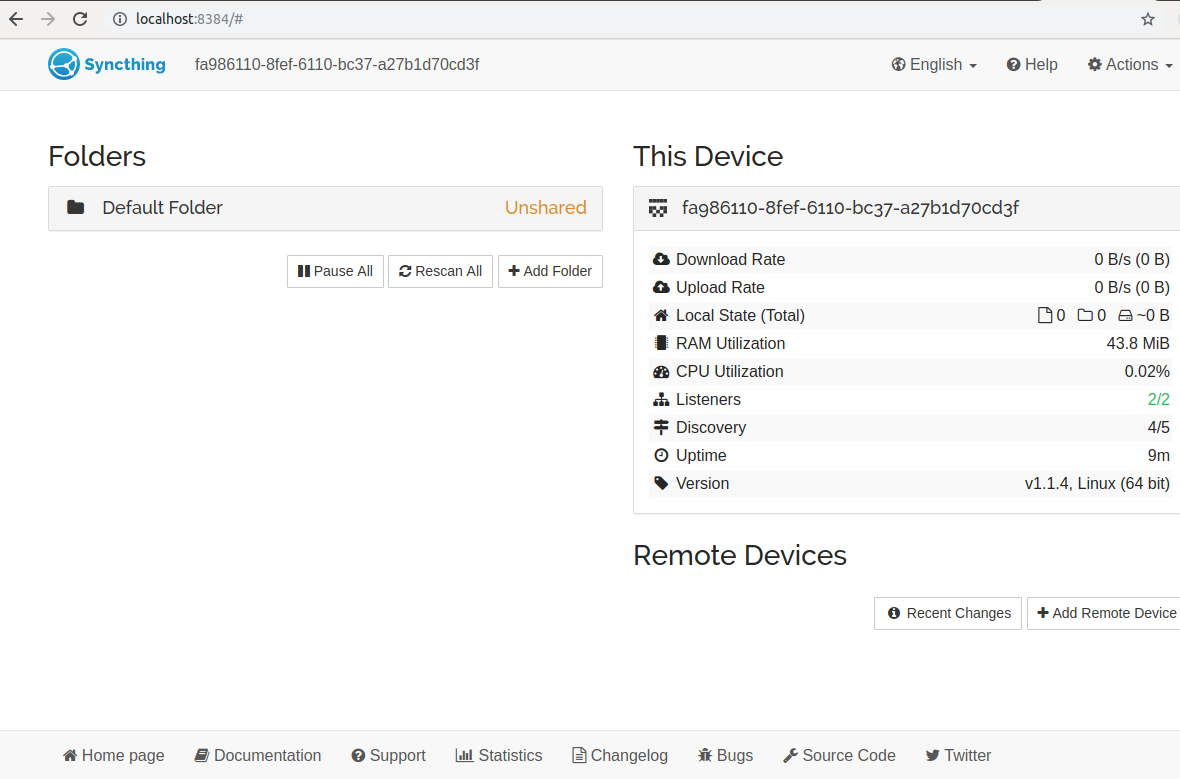Click the Rescan All button
This screenshot has height=779, width=1180.
[440, 271]
